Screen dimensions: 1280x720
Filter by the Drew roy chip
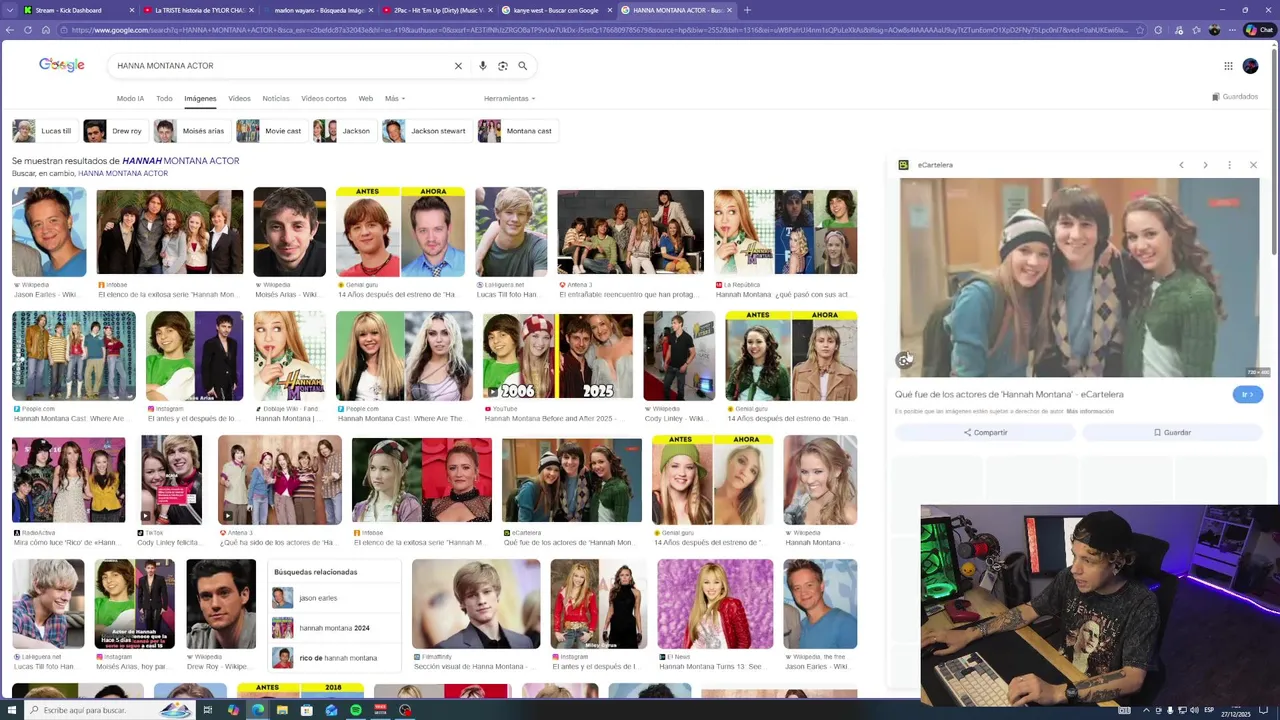(x=114, y=131)
